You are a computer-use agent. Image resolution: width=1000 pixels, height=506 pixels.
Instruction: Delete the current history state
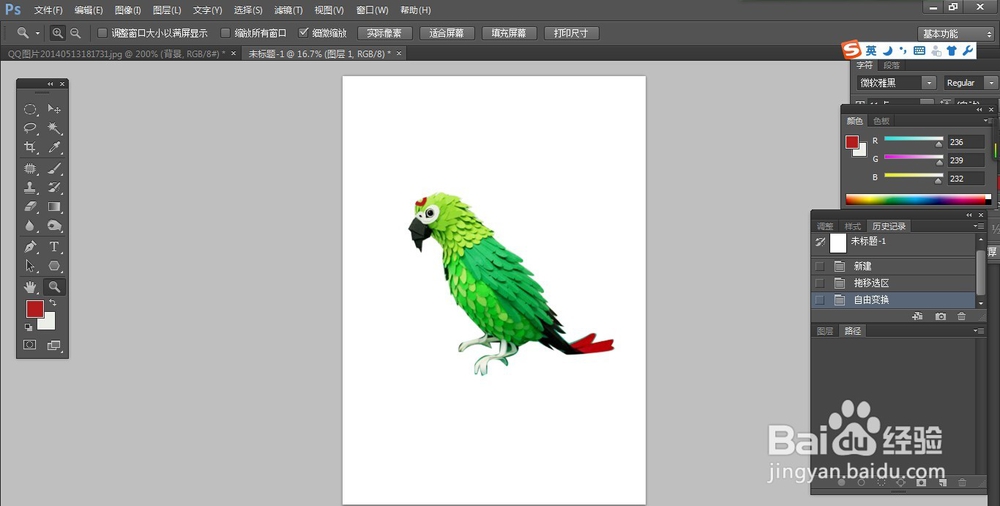pyautogui.click(x=962, y=316)
